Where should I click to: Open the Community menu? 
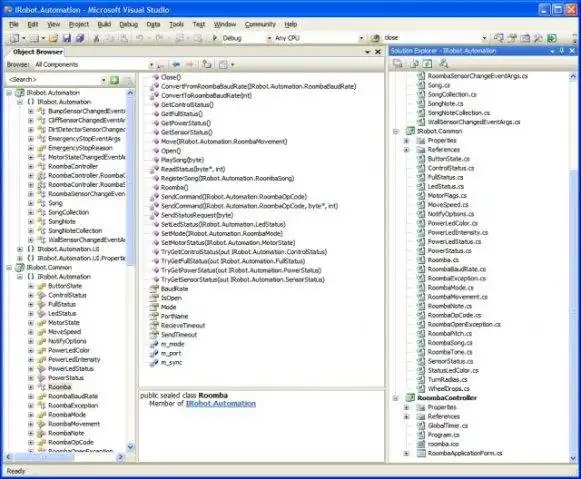click(260, 24)
